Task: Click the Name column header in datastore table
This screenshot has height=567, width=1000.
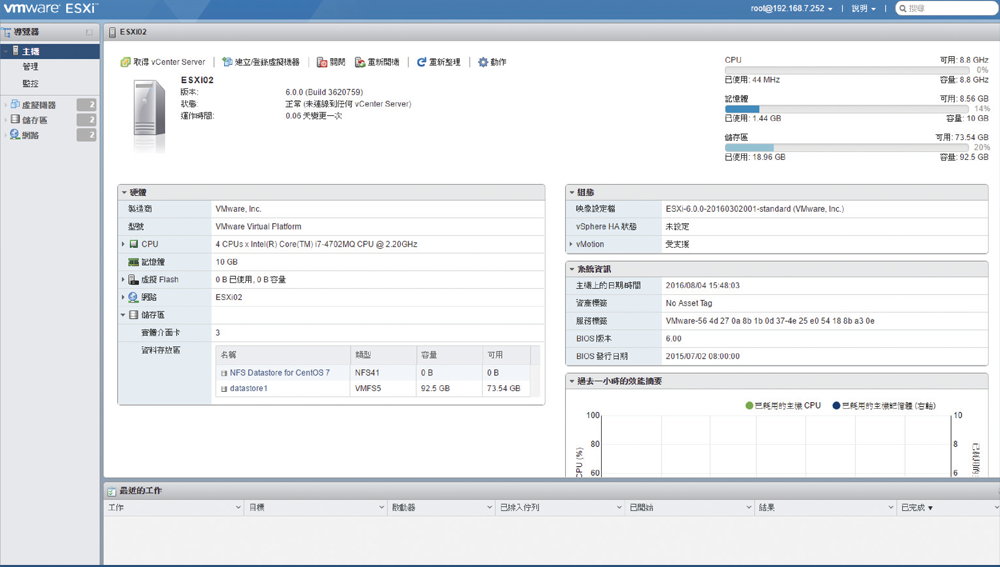Action: tap(283, 355)
